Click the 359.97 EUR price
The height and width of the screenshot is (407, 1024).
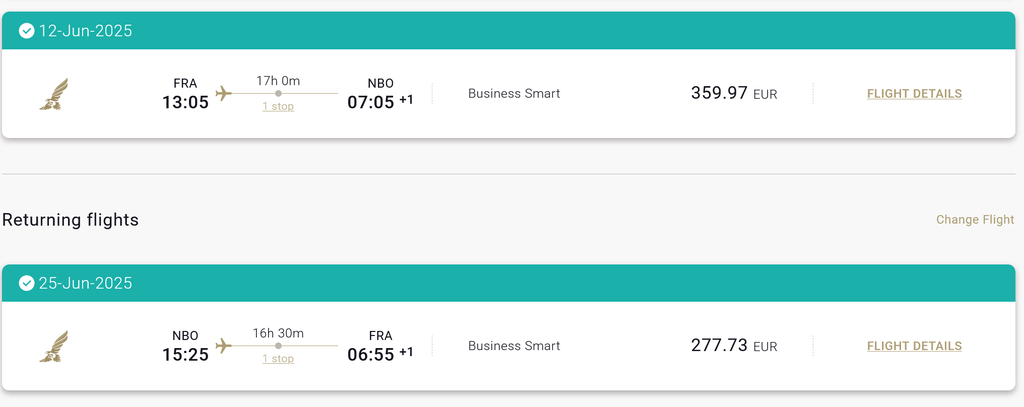pos(734,93)
